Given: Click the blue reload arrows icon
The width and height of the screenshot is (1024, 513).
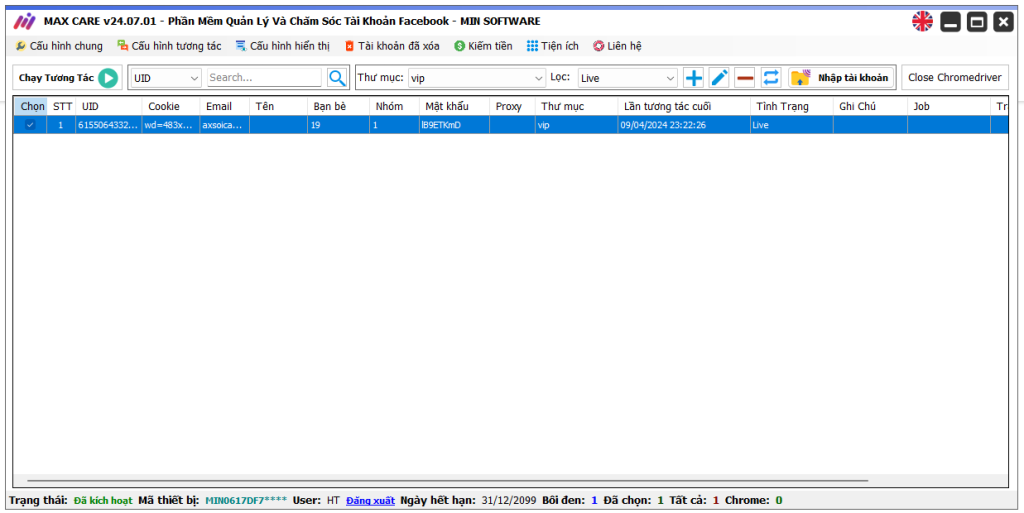Looking at the screenshot, I should 771,78.
